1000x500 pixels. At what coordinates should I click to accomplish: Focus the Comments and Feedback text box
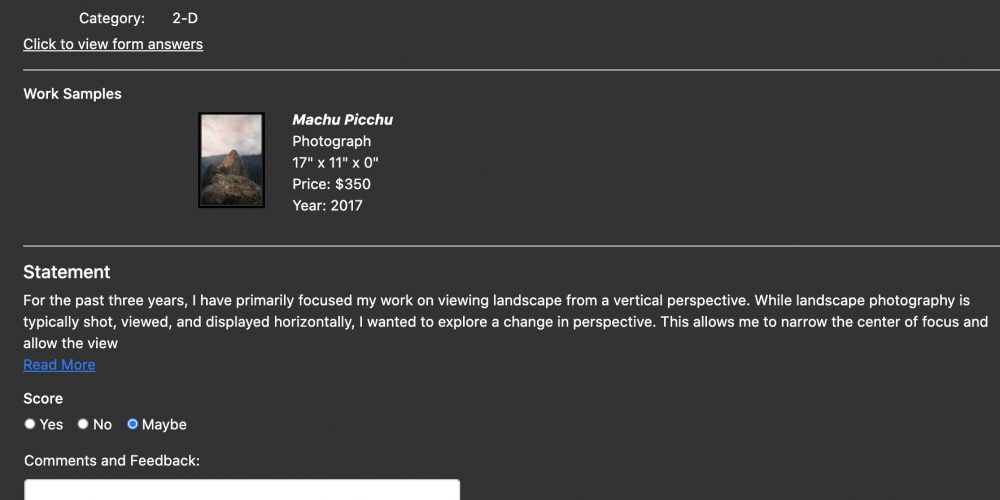[x=242, y=490]
